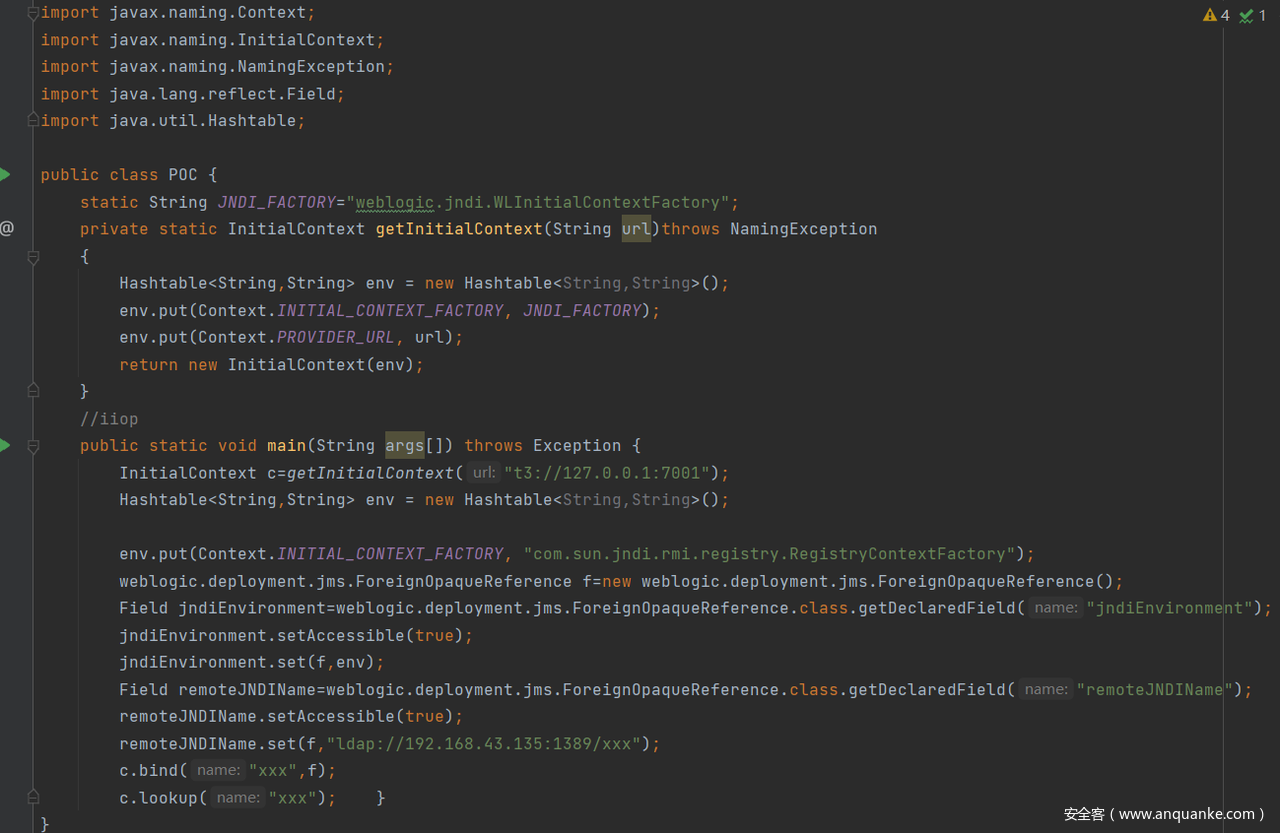Click the italic getInitialContext call inside main
1280x833 pixels.
coord(370,473)
